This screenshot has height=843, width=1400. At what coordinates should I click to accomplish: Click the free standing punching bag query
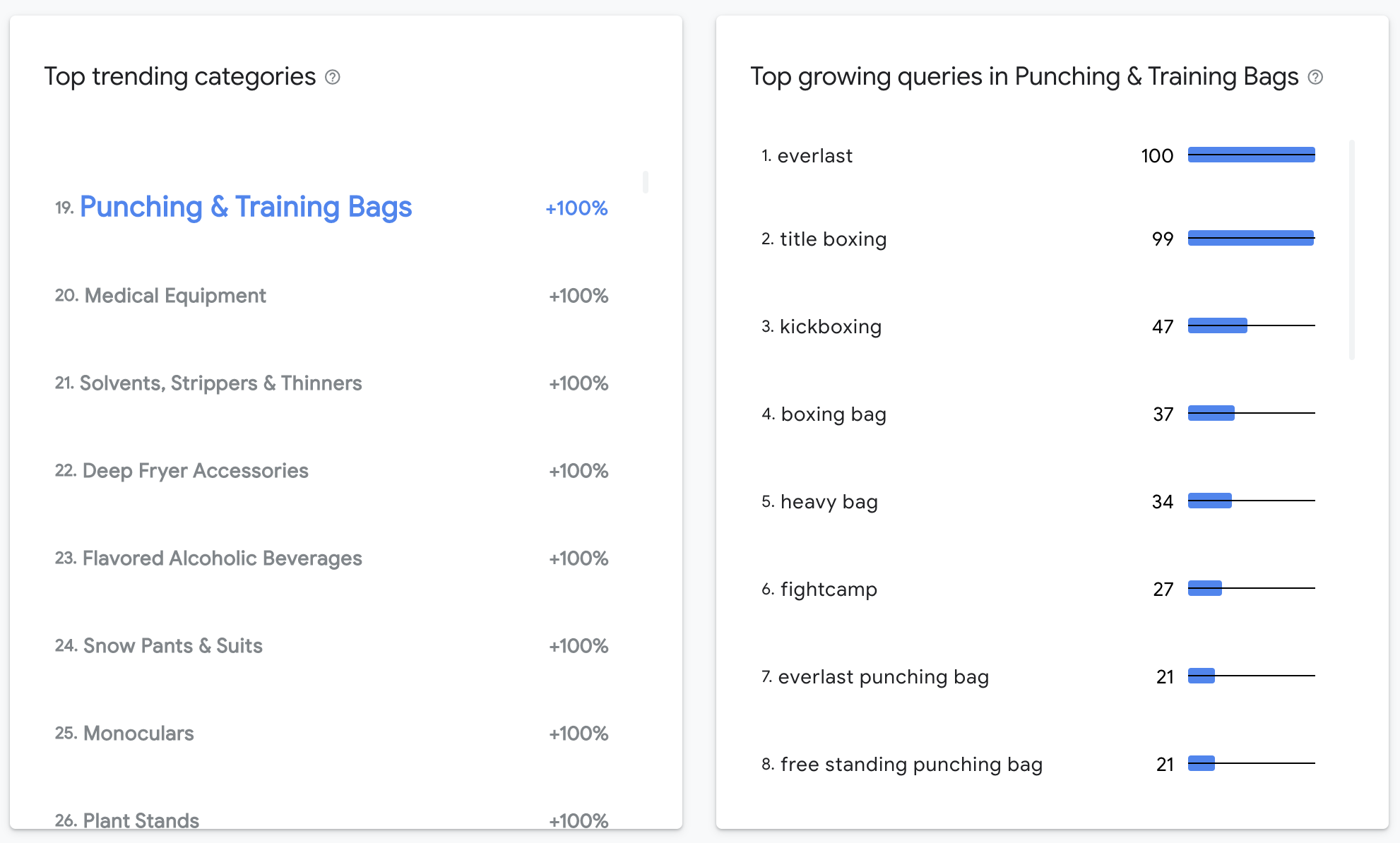click(911, 764)
